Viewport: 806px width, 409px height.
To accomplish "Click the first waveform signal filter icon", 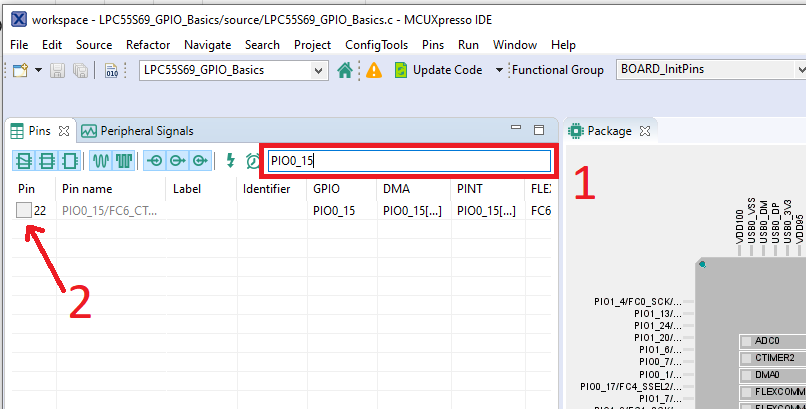I will pos(101,160).
